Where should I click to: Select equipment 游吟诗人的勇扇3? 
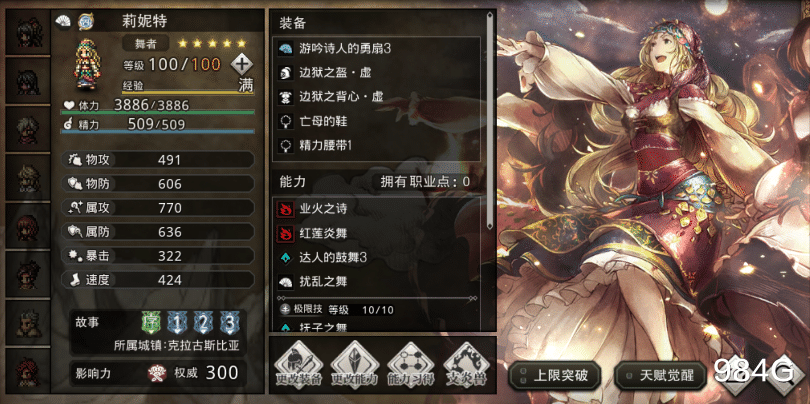pos(377,49)
